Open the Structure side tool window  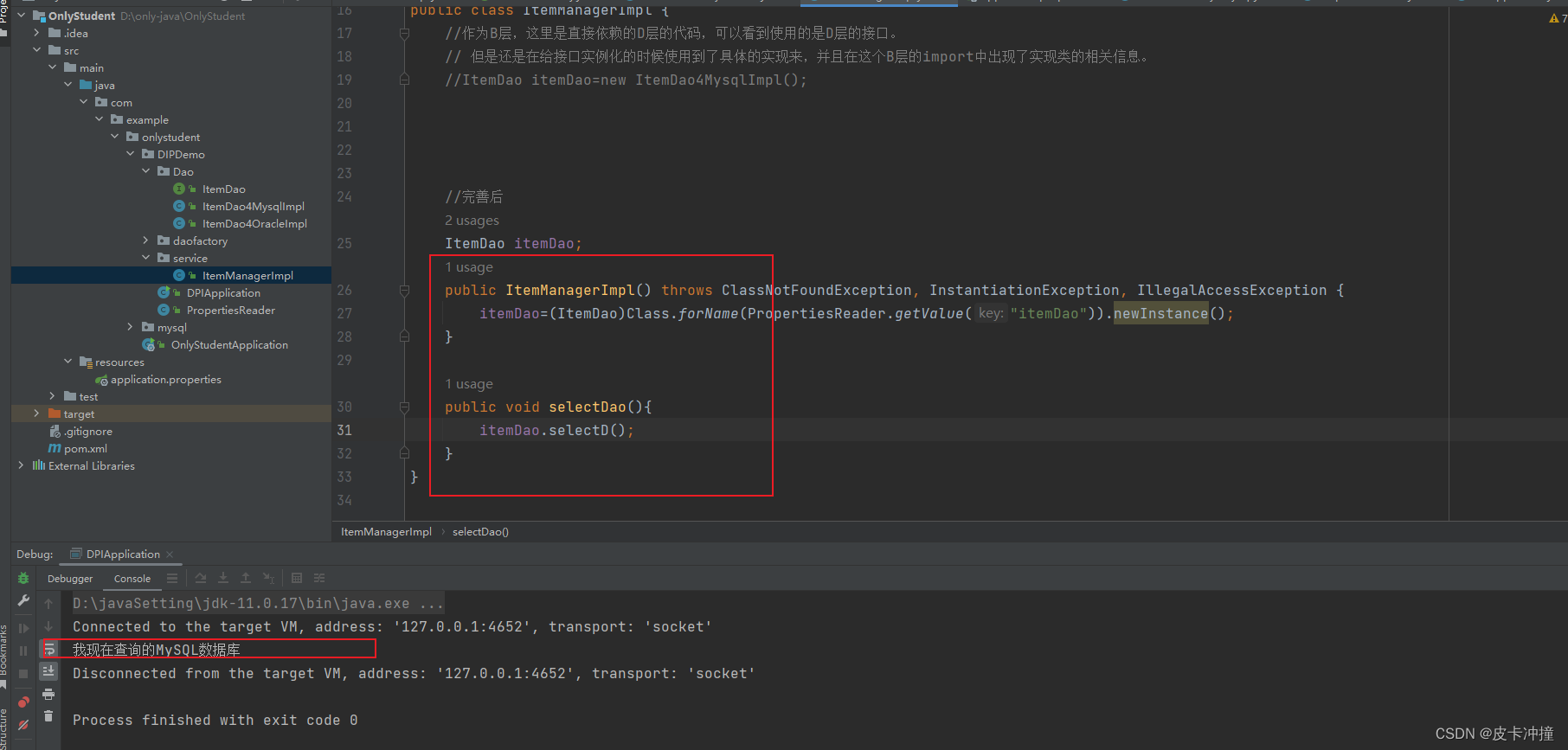tap(4, 728)
